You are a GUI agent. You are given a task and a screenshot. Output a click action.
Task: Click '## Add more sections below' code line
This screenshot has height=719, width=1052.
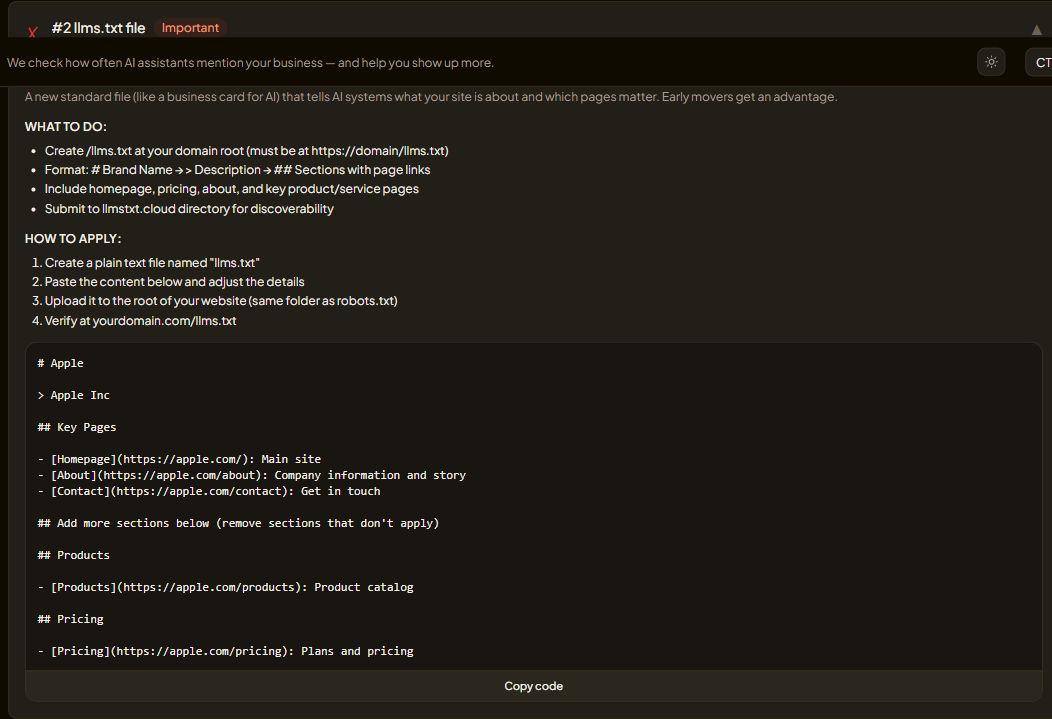238,523
